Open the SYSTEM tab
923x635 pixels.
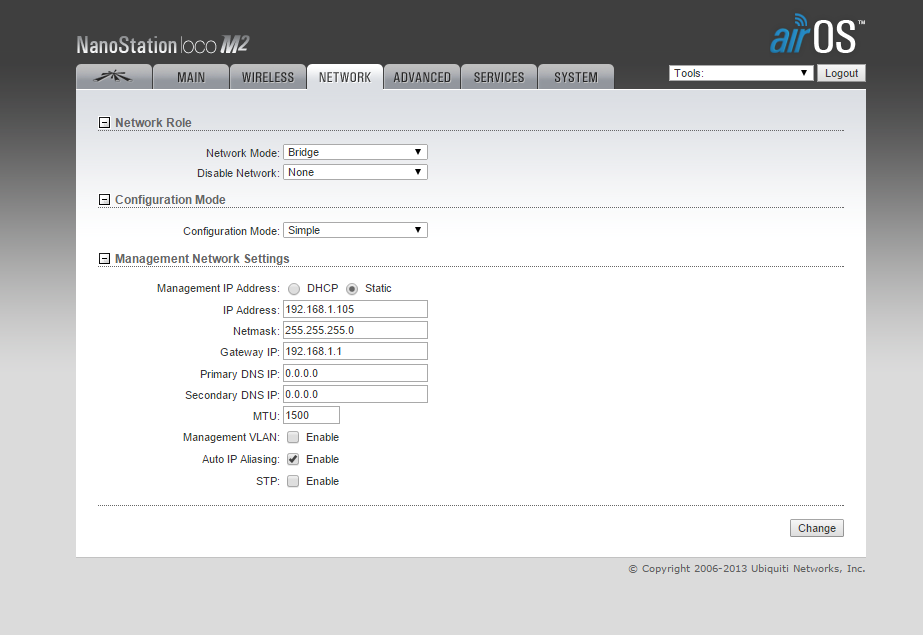[x=576, y=77]
